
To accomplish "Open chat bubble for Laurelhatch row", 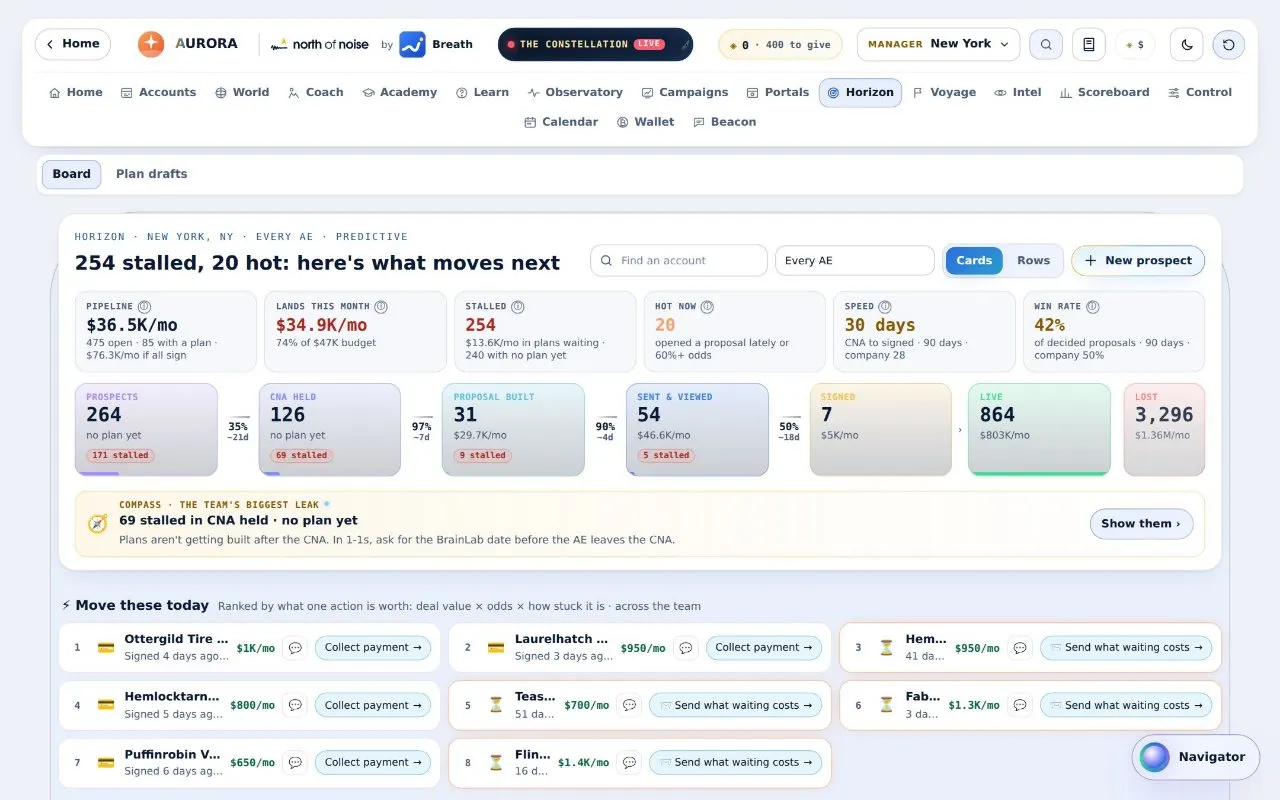I will [686, 648].
